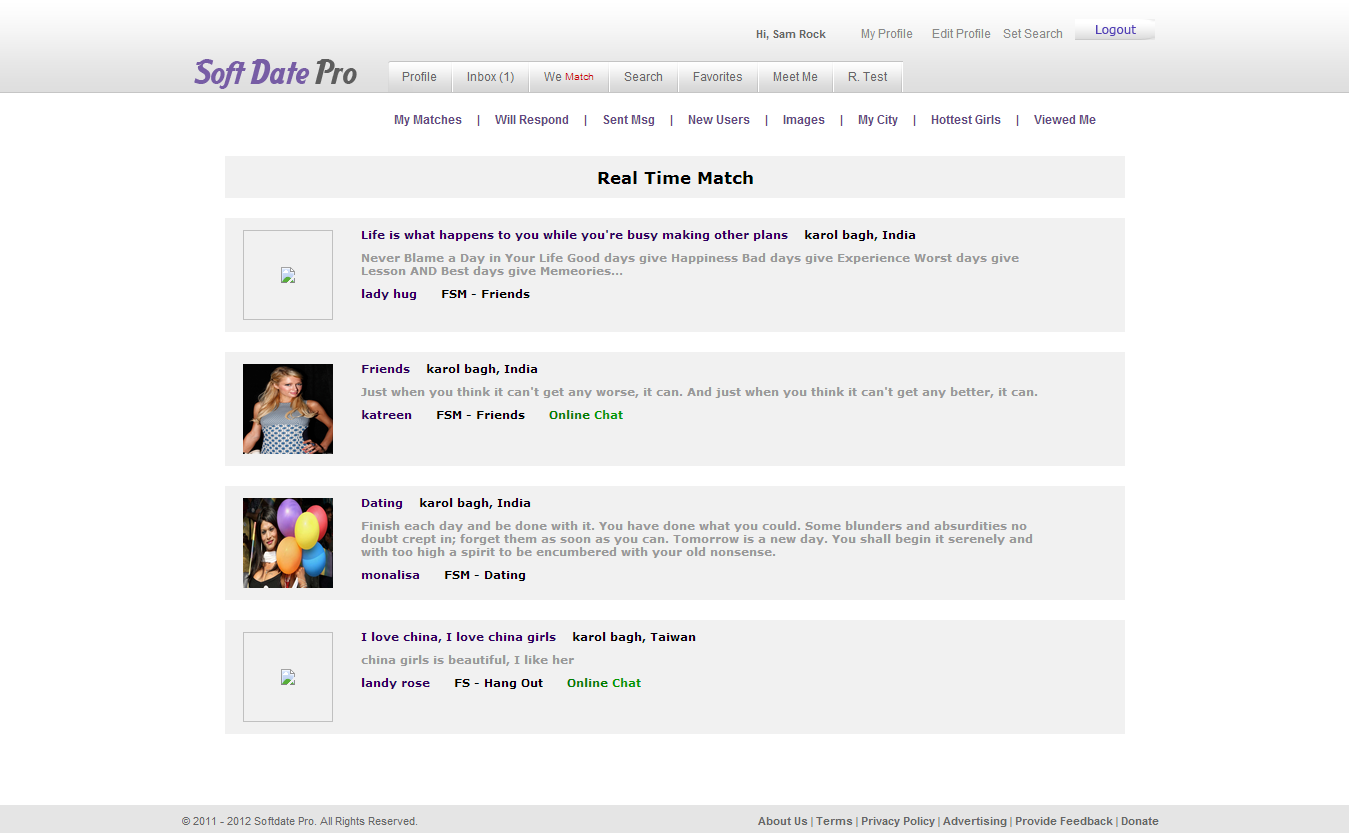The image size is (1349, 833).
Task: Open Edit Profile link
Action: point(961,34)
